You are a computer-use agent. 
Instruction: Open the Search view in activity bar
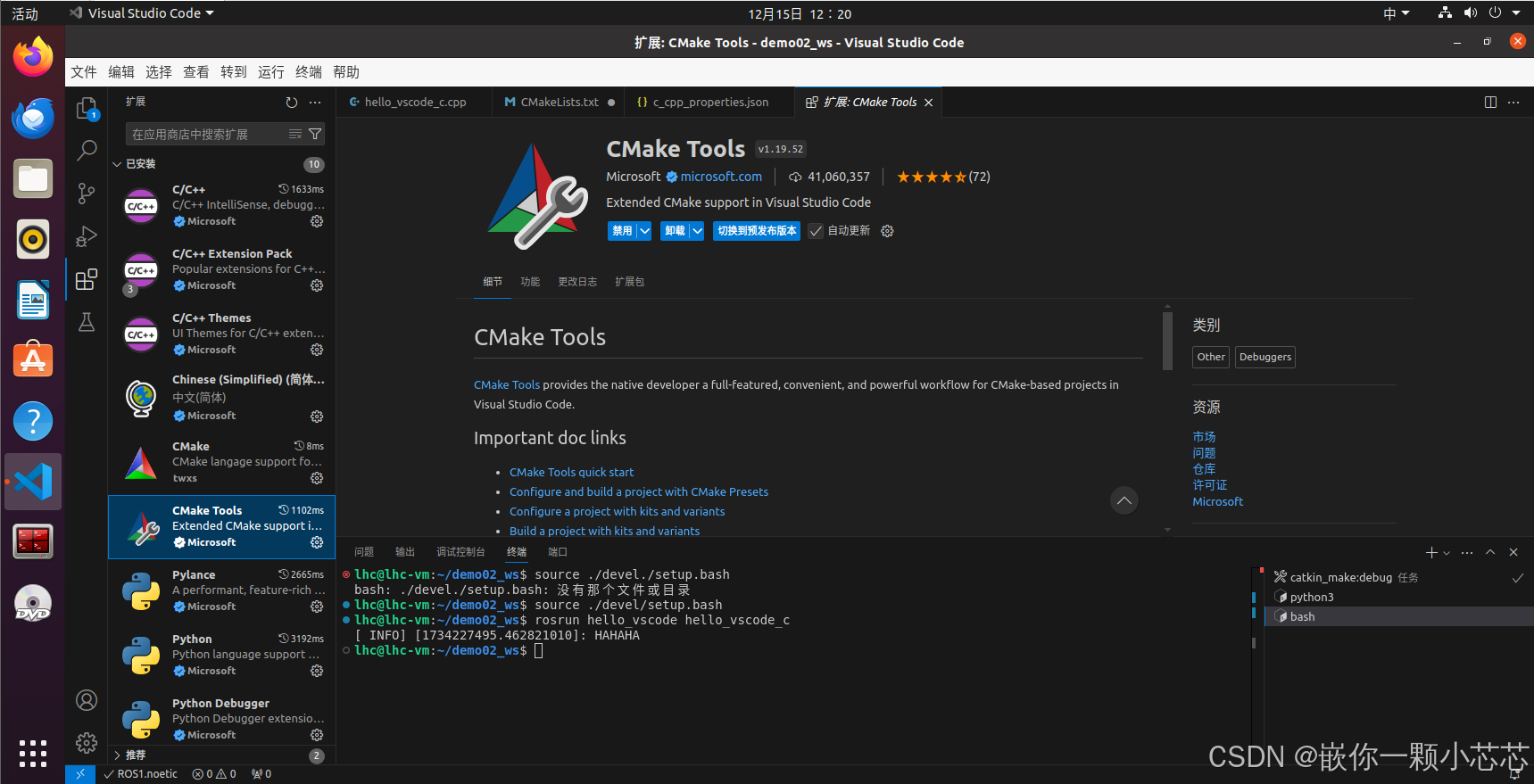pos(87,151)
